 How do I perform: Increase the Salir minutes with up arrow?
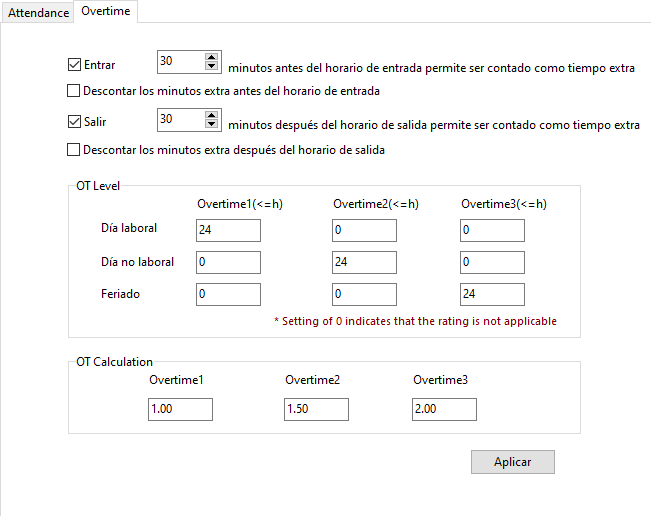pos(211,115)
